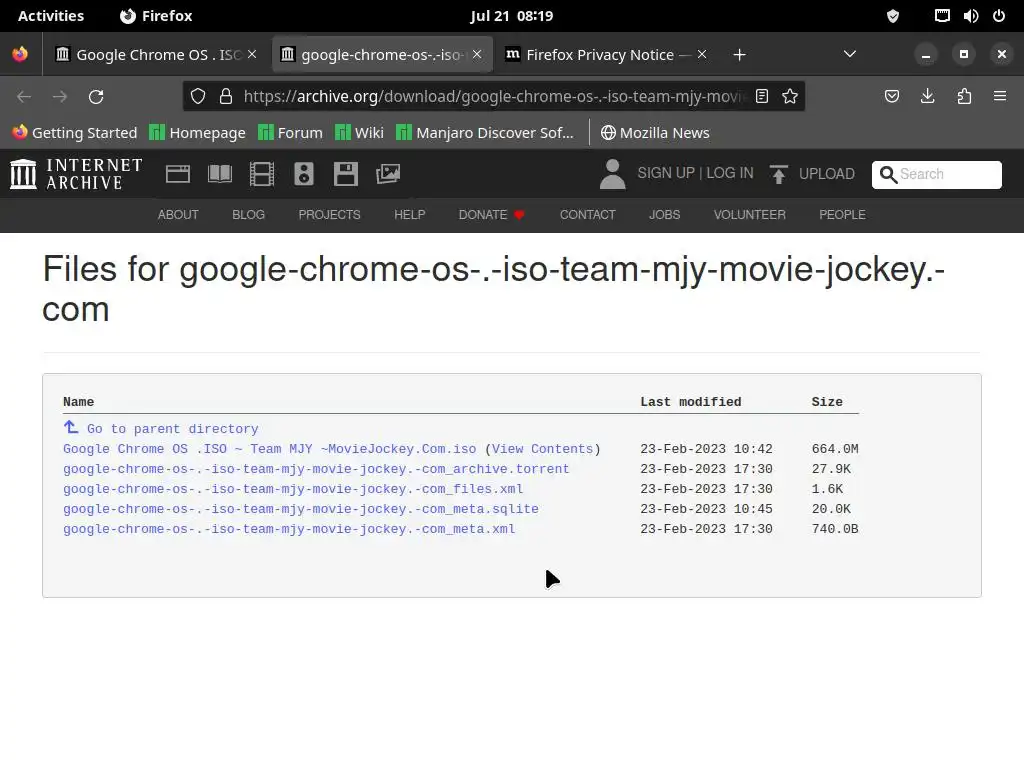Image resolution: width=1024 pixels, height=768 pixels.
Task: Close the Google Chrome OS . ISO tab
Action: pos(252,55)
